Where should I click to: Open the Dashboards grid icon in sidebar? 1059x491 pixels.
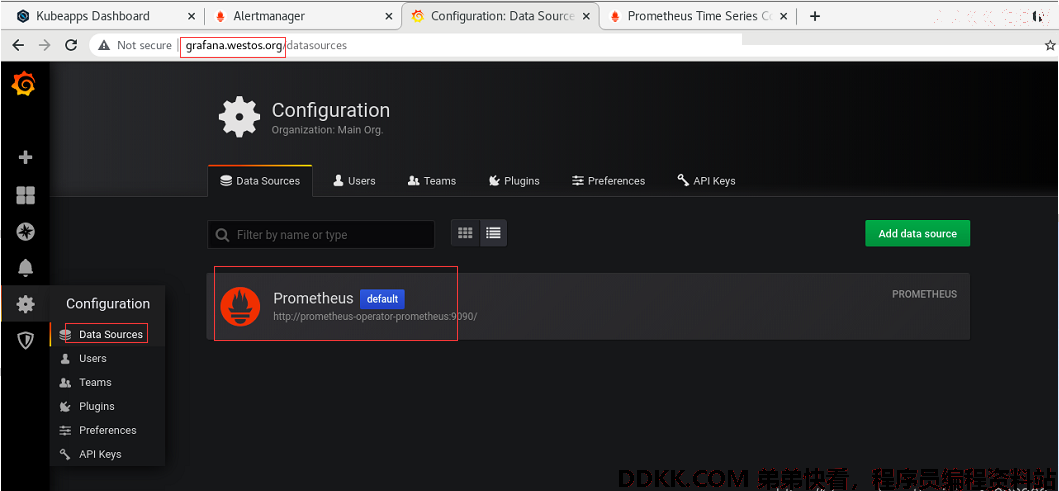25,196
